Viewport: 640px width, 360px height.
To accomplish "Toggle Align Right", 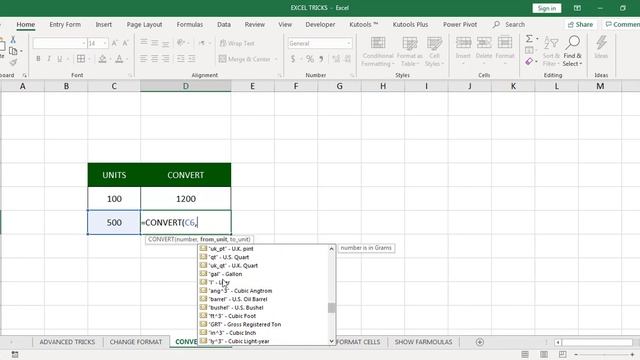I will pyautogui.click(x=166, y=59).
